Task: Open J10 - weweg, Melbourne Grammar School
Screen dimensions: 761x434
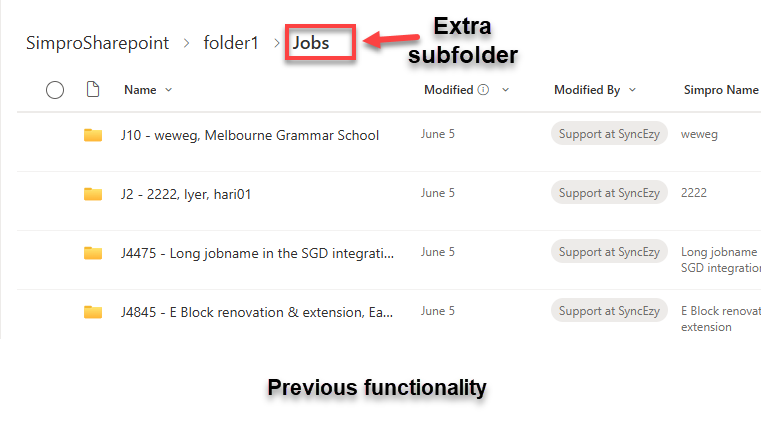Action: 250,135
